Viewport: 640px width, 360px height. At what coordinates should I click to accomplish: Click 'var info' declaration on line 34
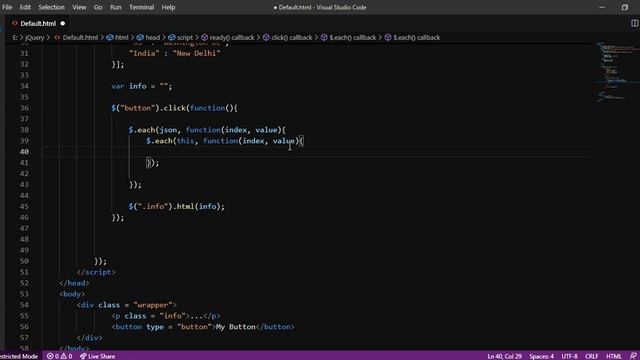pyautogui.click(x=129, y=86)
